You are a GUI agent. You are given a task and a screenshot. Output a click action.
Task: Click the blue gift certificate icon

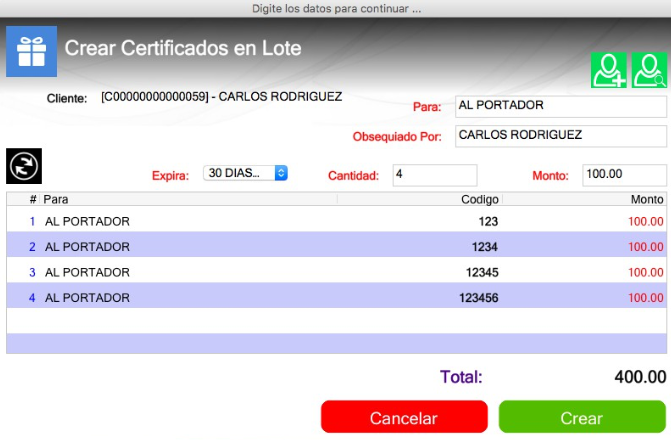[31, 51]
